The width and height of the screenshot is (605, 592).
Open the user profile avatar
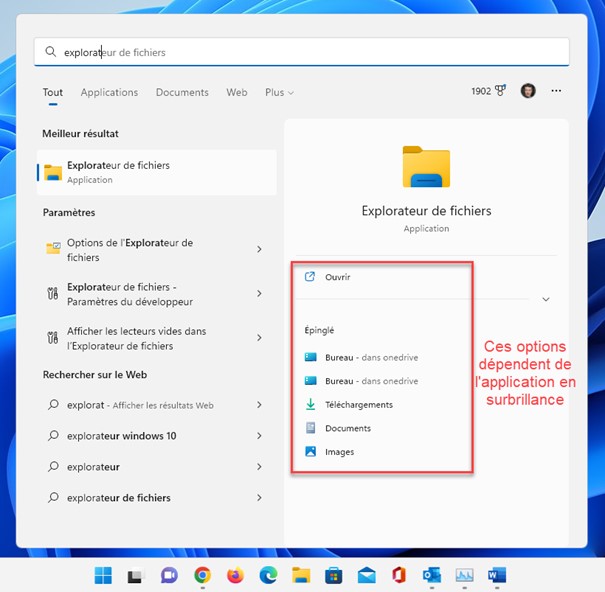click(528, 91)
